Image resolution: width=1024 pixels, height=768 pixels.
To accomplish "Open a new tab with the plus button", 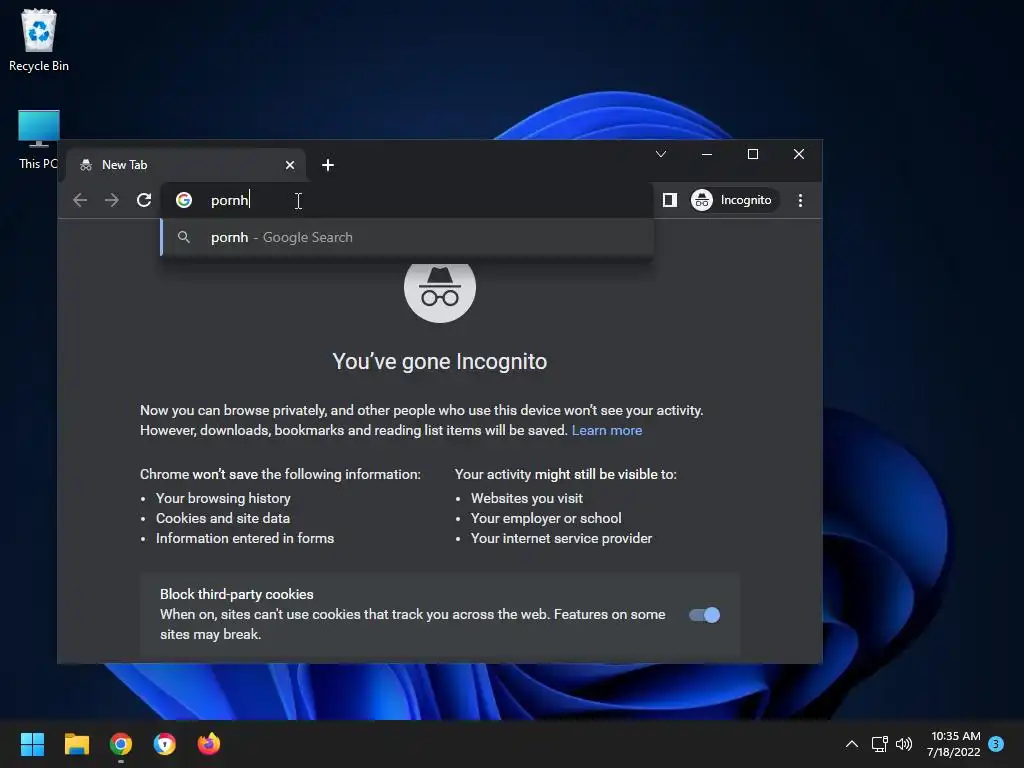I will click(328, 165).
